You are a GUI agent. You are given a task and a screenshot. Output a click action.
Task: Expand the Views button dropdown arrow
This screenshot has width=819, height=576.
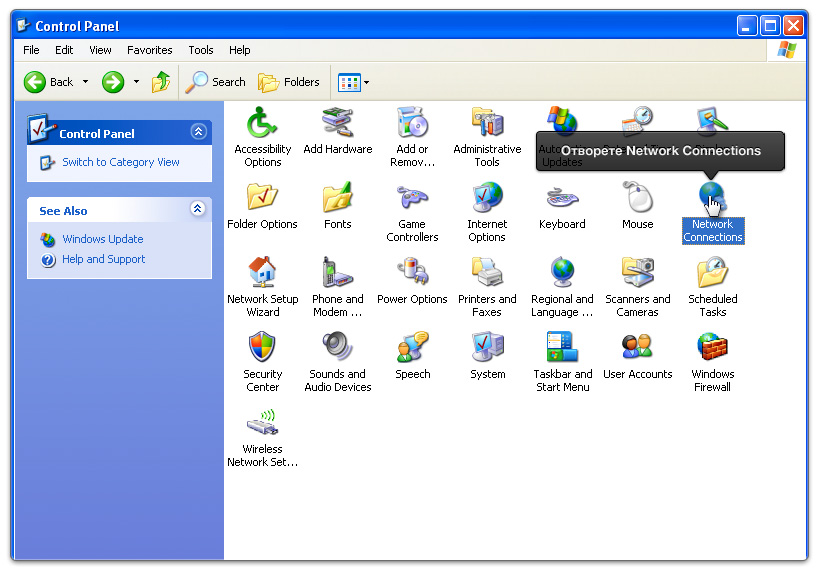[366, 83]
